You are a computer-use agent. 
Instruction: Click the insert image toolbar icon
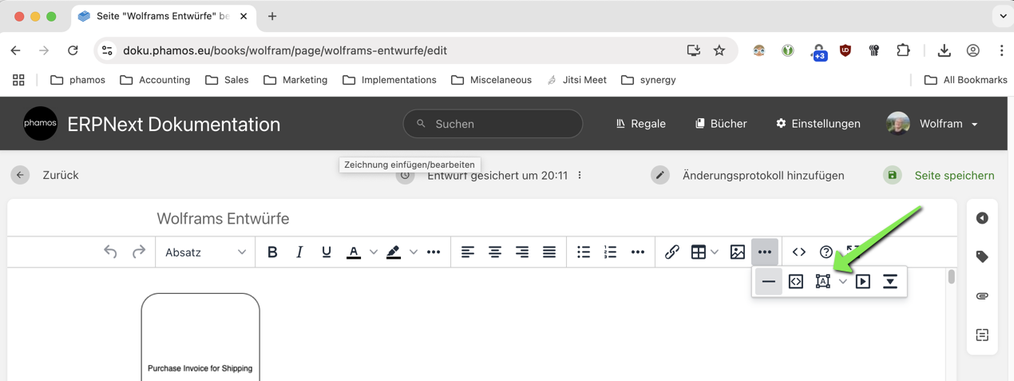(737, 252)
